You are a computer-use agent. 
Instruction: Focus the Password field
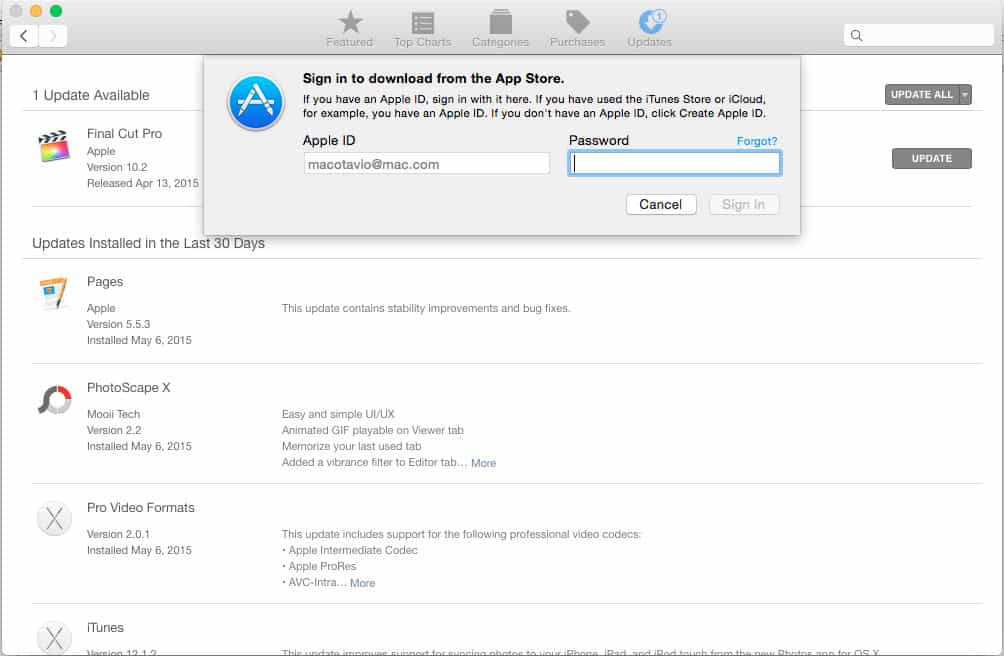(675, 163)
